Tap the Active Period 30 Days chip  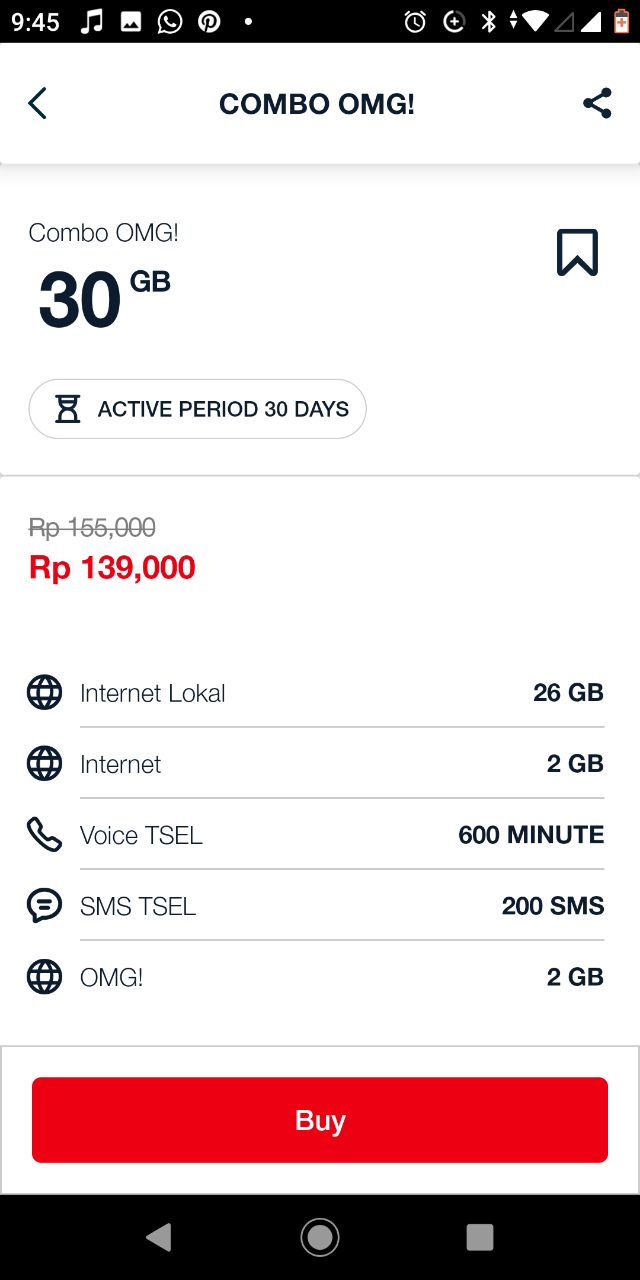tap(198, 409)
